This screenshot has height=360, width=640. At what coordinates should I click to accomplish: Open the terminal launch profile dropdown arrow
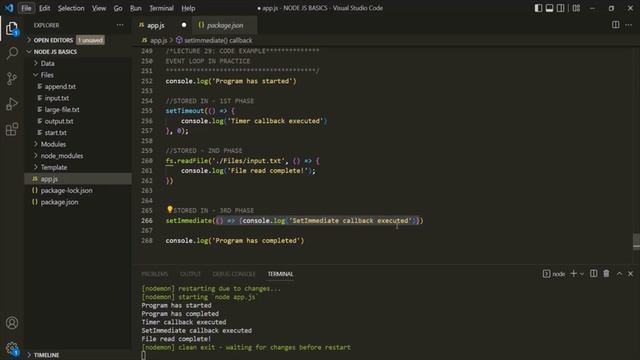582,274
